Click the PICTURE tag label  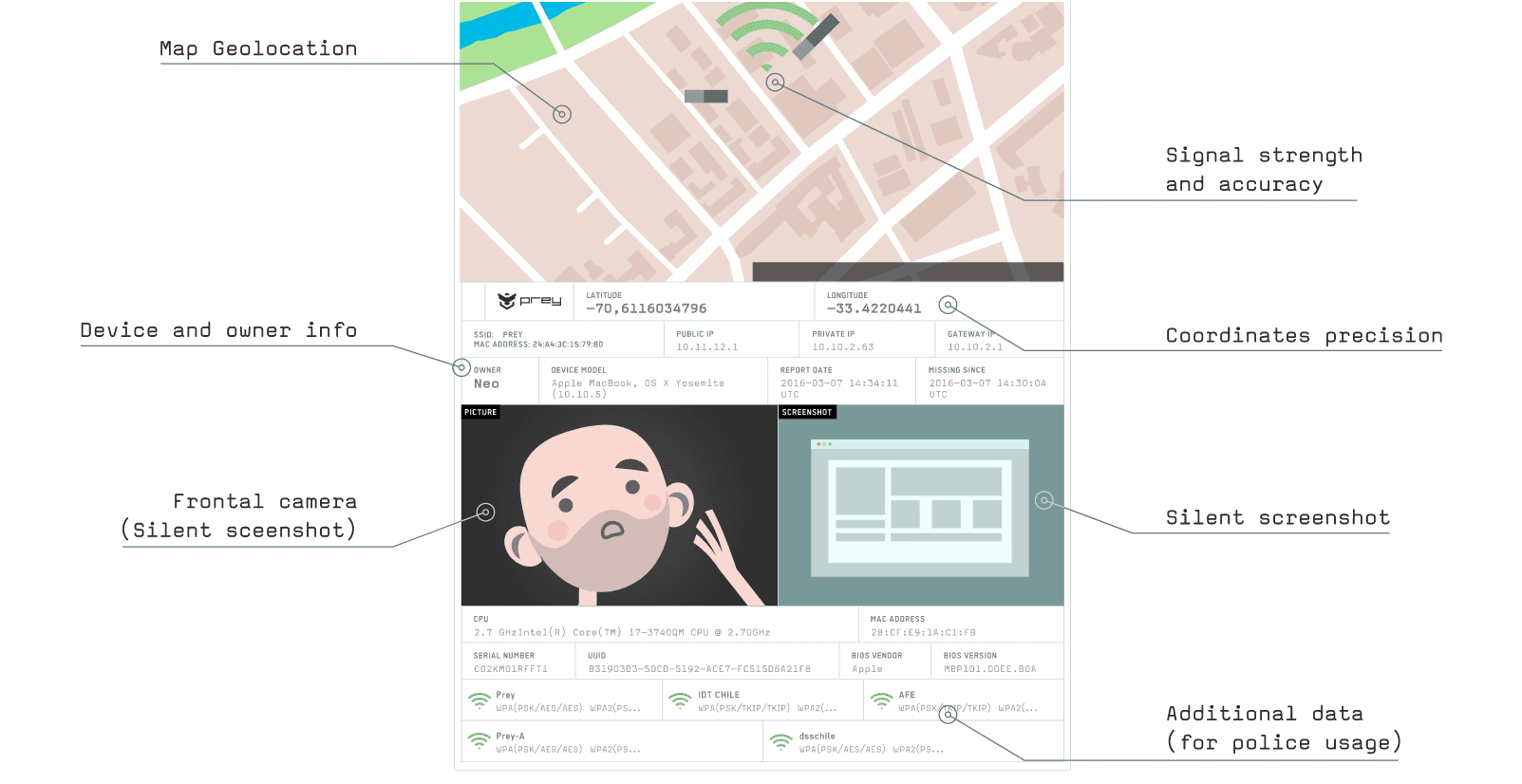(480, 412)
